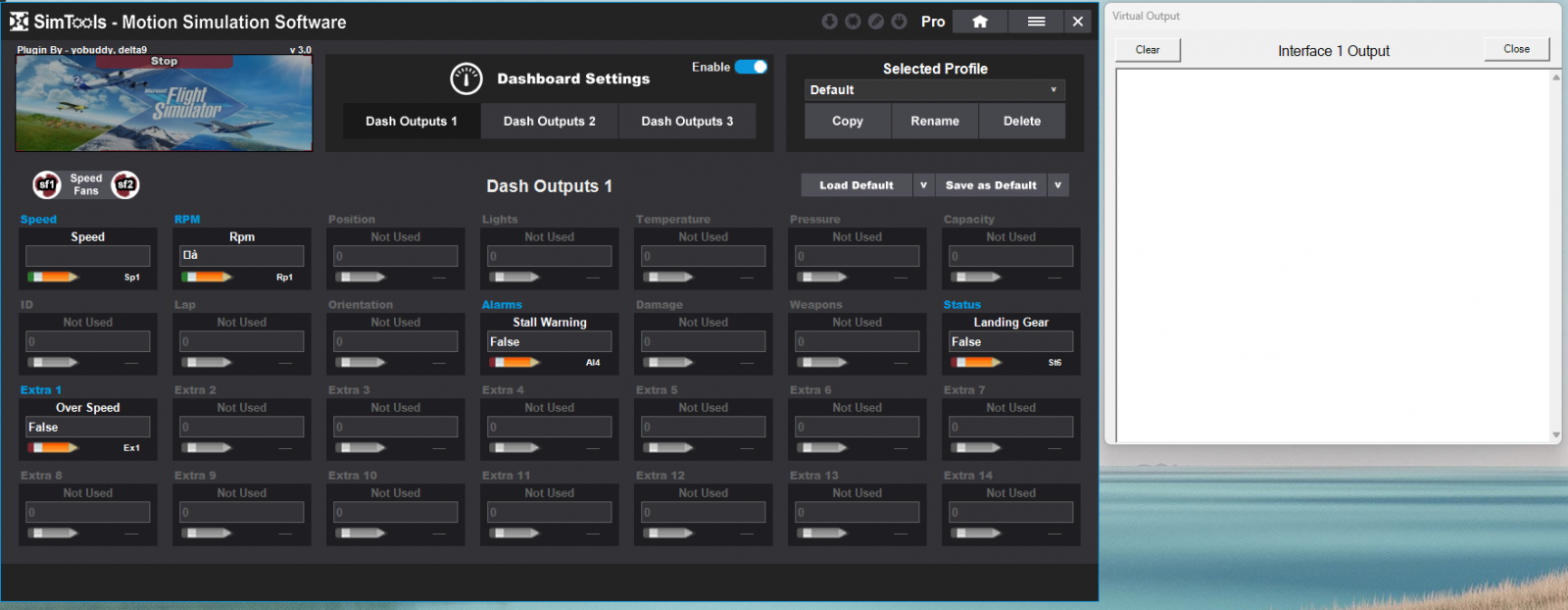Screen dimensions: 1568x610
Task: Click the starburst icon in title bar
Action: point(853,22)
